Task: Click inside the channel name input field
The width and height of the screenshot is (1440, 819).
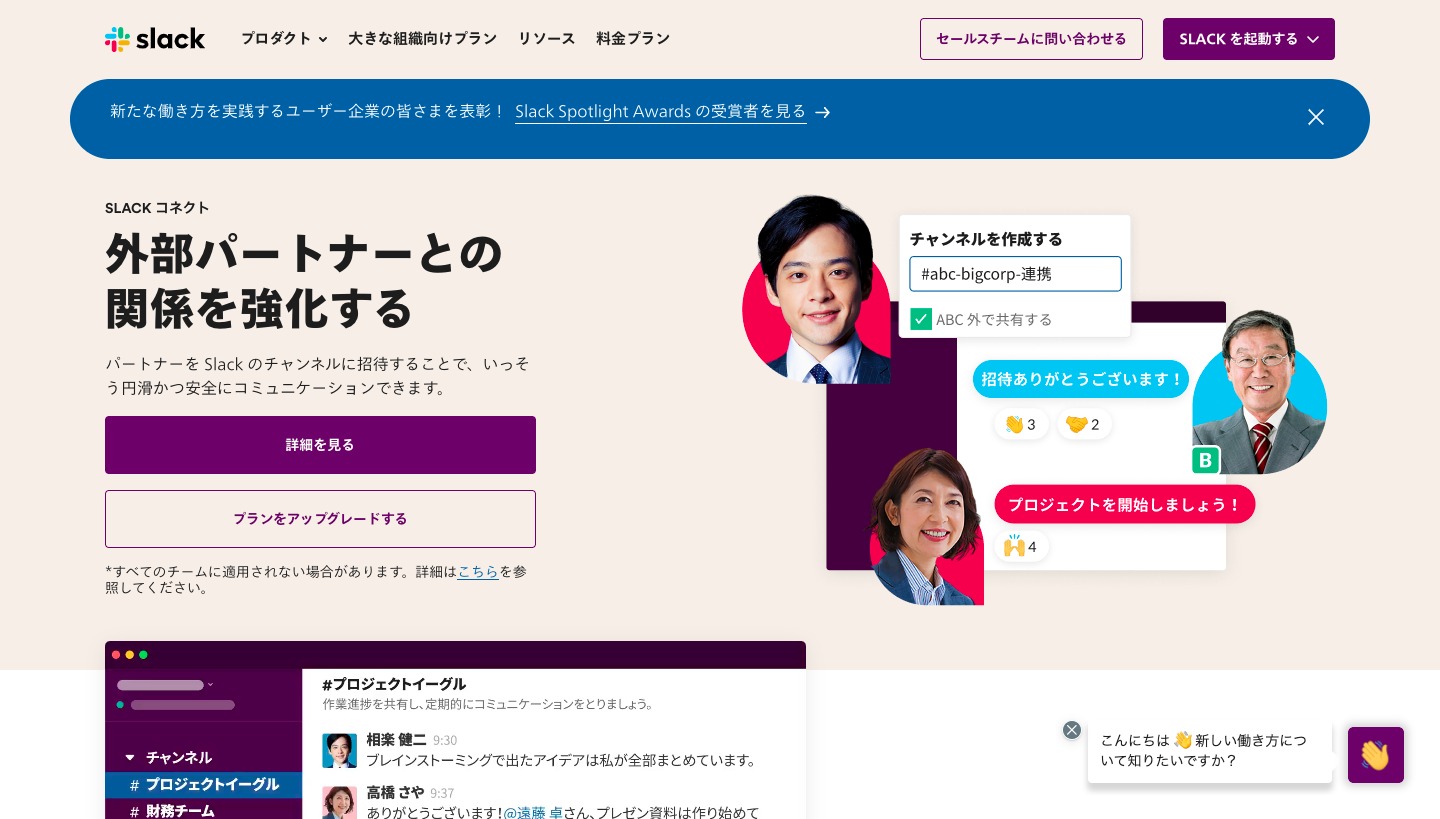Action: pyautogui.click(x=1015, y=274)
